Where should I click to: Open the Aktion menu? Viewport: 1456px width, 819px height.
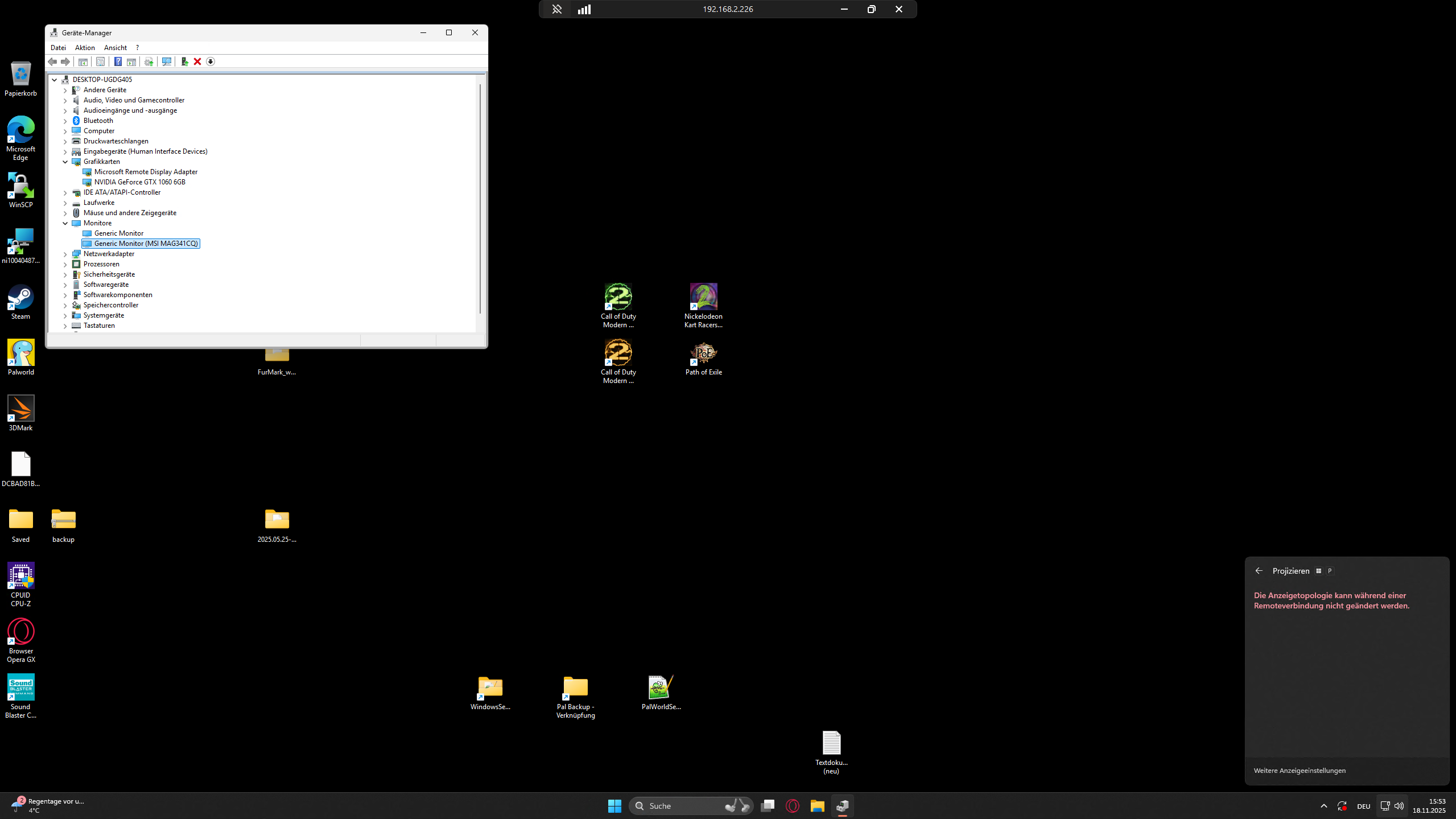click(85, 48)
